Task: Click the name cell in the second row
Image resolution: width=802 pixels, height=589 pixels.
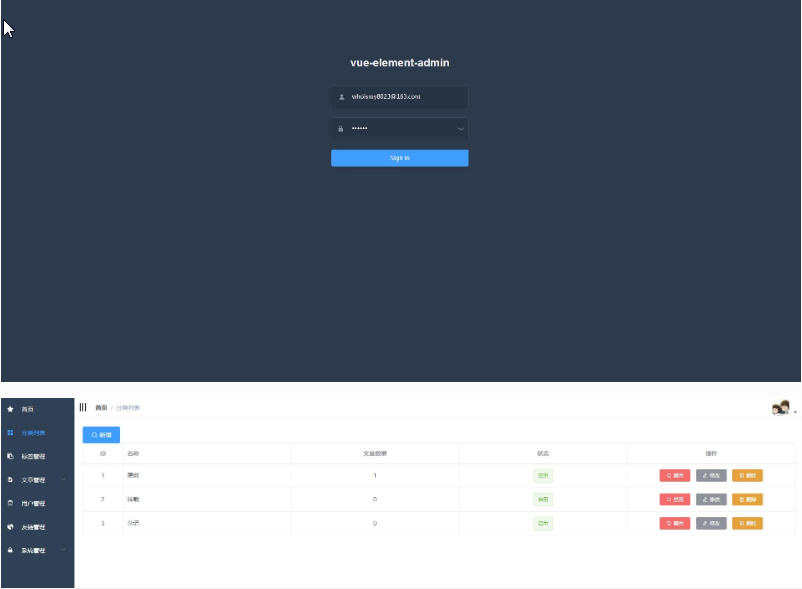Action: pos(207,499)
